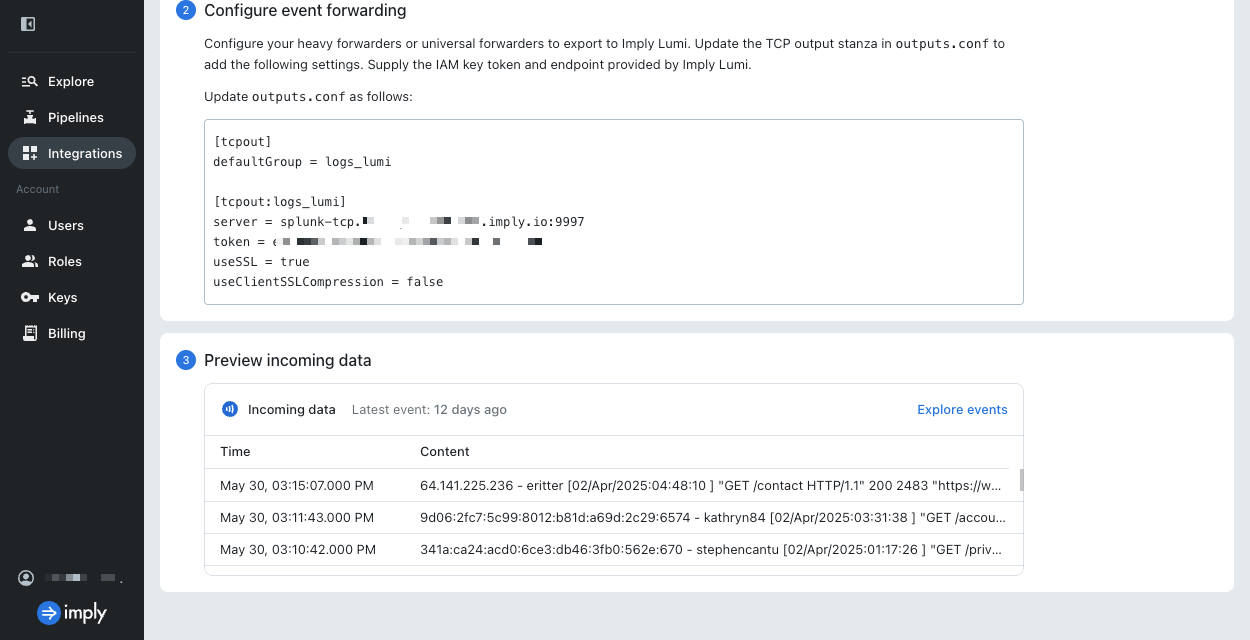This screenshot has height=640, width=1250.
Task: Click the stephencantu log entry content
Action: point(713,549)
